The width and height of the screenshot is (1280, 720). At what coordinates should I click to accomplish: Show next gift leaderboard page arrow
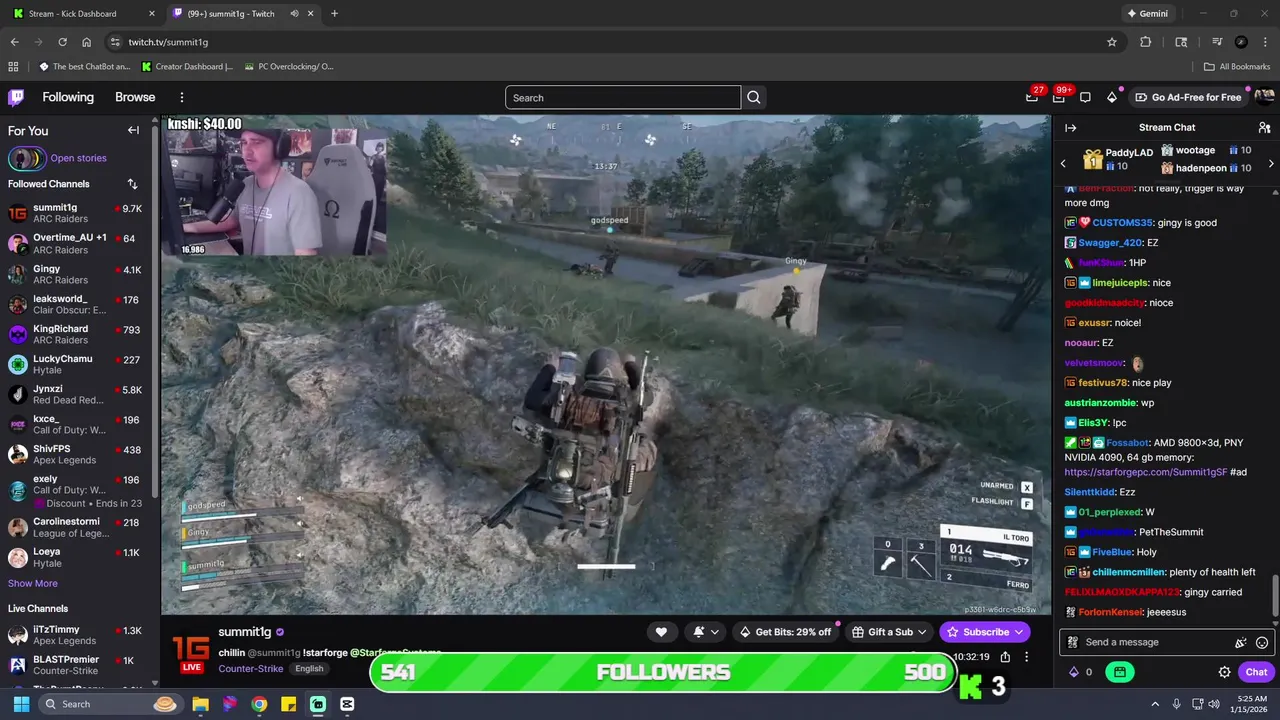[1271, 163]
